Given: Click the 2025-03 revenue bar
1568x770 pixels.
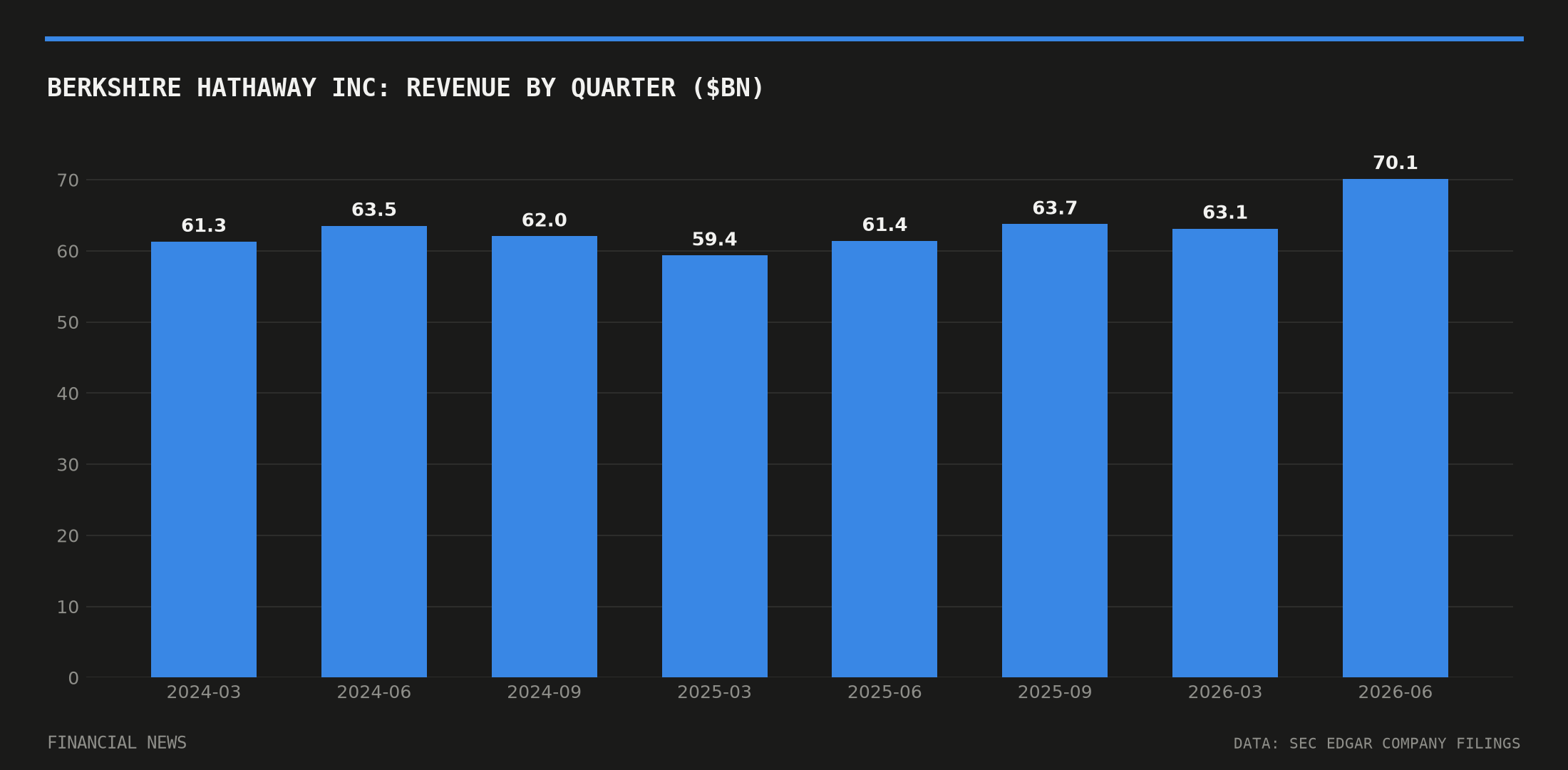Looking at the screenshot, I should (x=715, y=466).
